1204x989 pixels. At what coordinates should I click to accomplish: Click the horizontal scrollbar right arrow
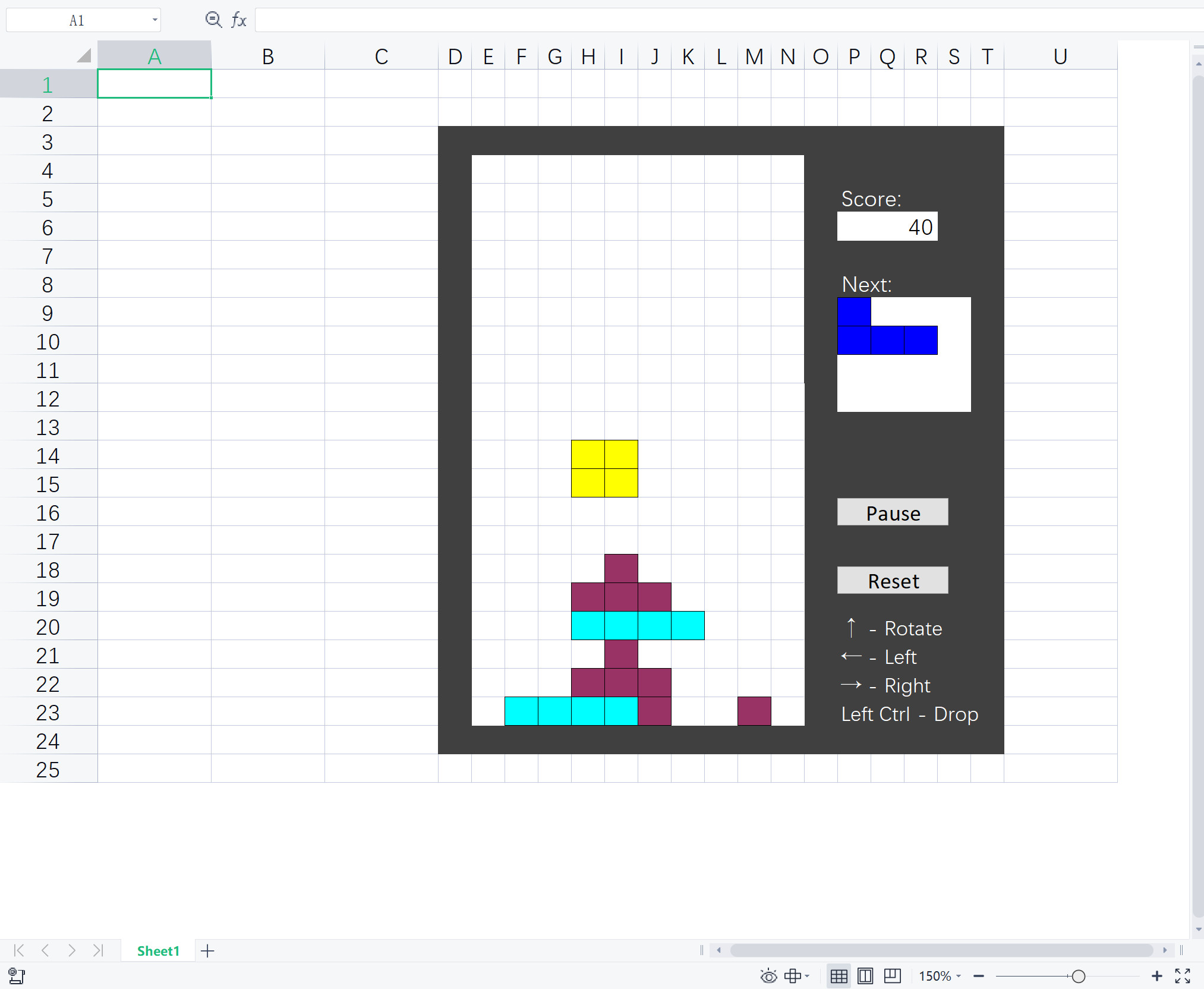click(x=1165, y=950)
